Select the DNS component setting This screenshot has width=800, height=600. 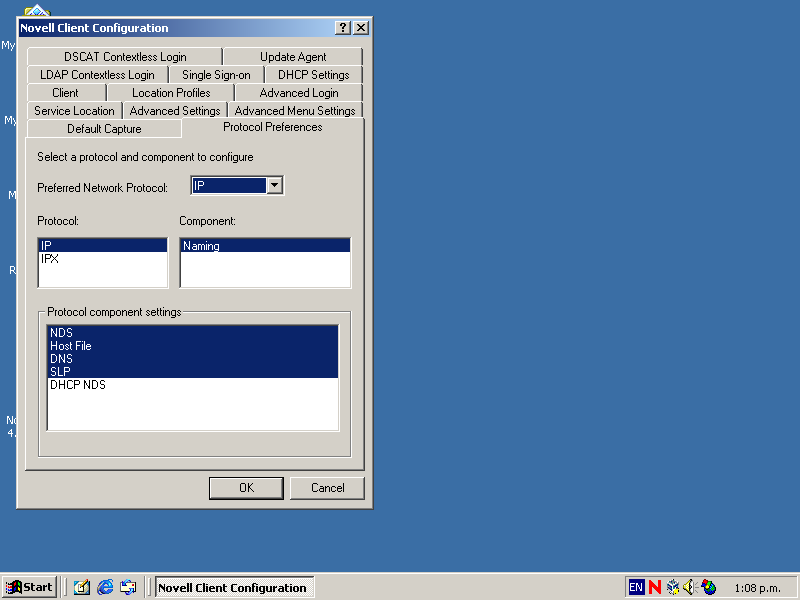[x=192, y=359]
